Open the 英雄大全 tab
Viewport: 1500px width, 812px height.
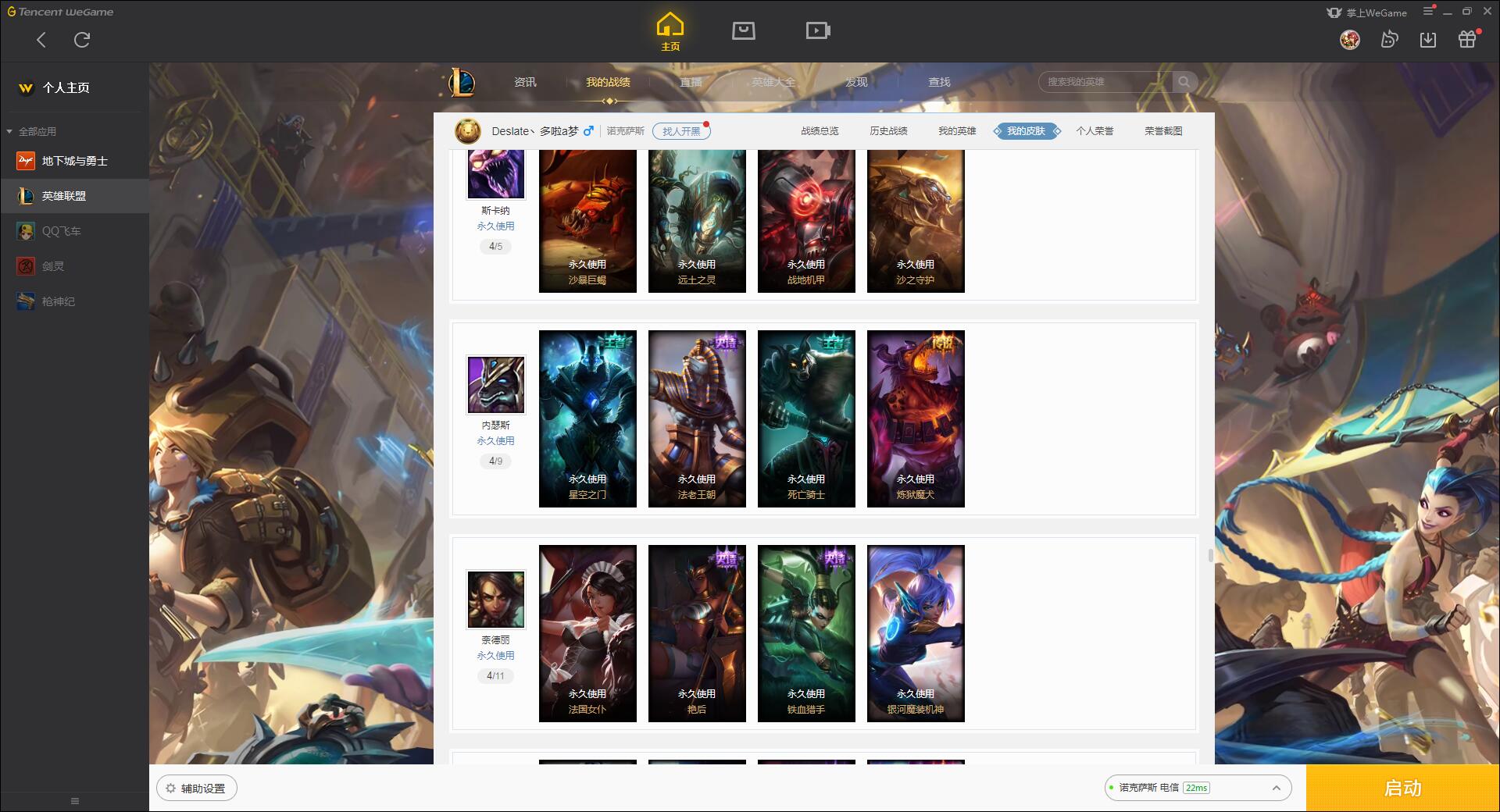tap(773, 82)
